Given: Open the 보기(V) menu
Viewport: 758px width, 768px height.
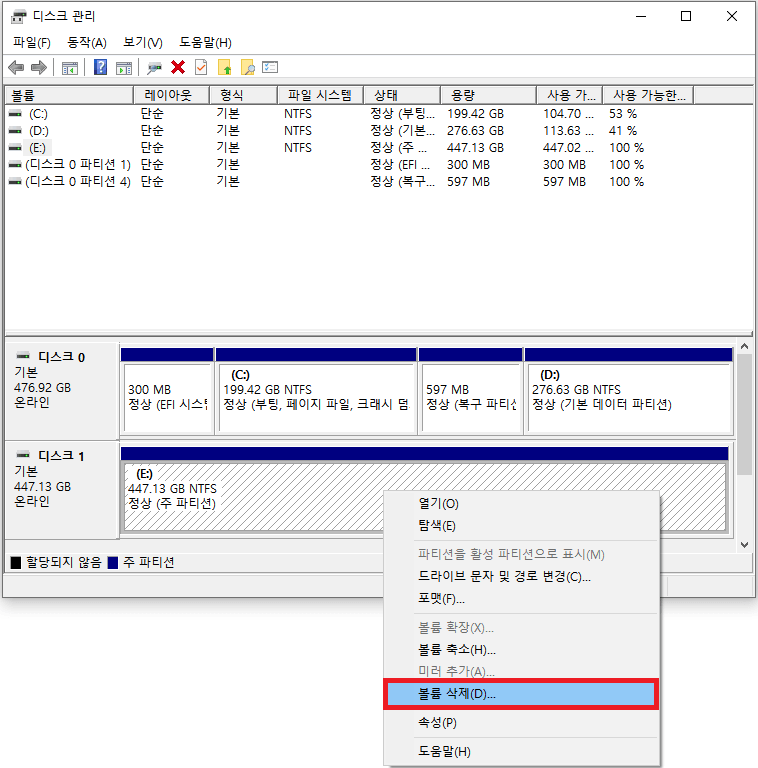Looking at the screenshot, I should point(142,43).
